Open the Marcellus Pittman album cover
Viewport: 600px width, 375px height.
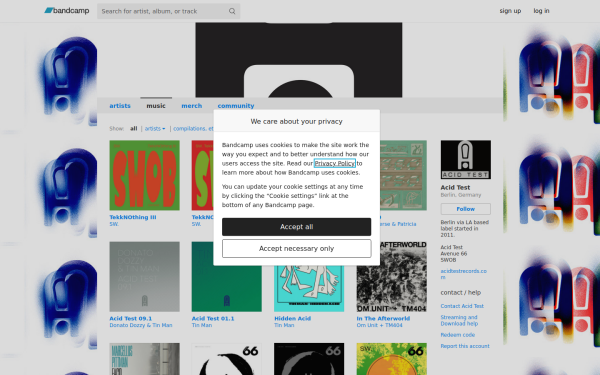(144, 359)
